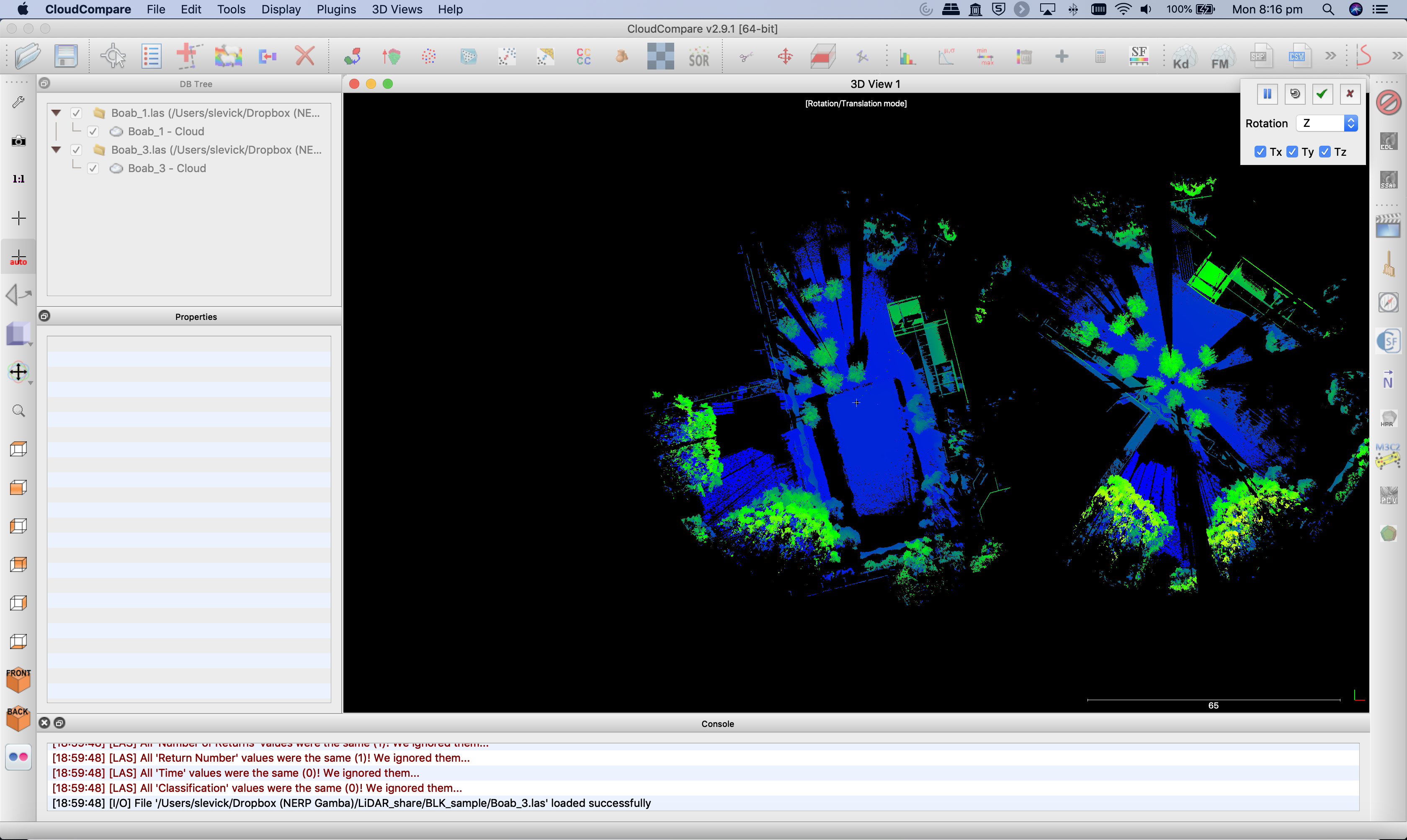Set zoom to 1:1 scale
The width and height of the screenshot is (1407, 840).
[19, 179]
